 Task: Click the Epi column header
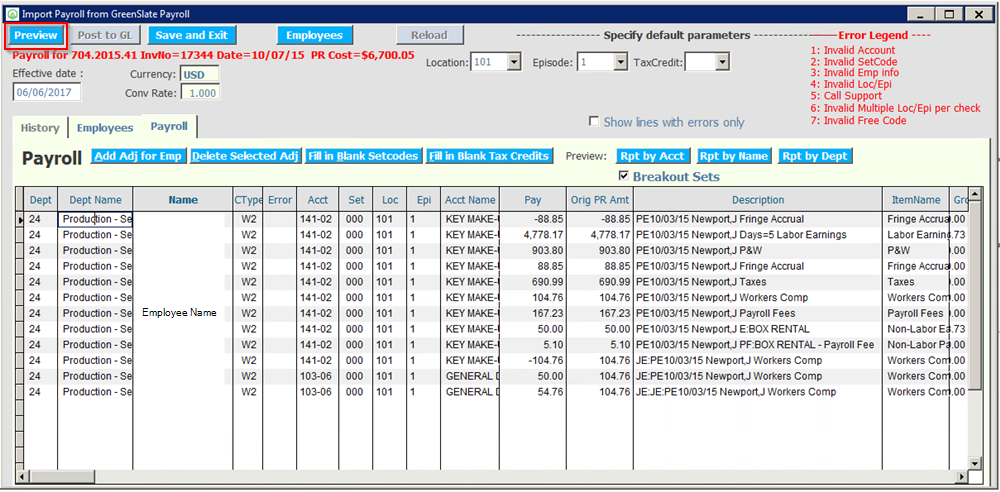(423, 200)
